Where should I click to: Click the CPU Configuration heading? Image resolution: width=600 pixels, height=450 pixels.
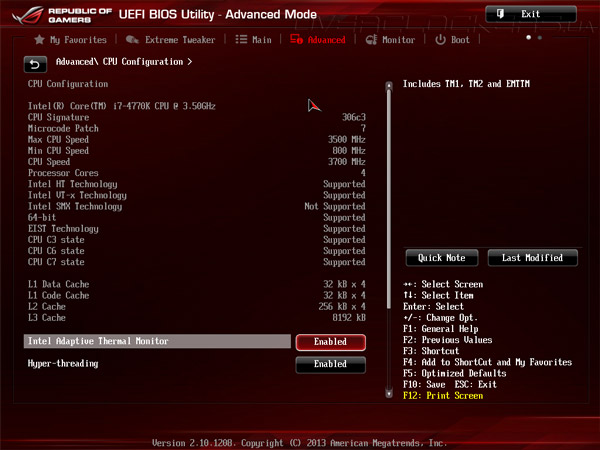[68, 84]
